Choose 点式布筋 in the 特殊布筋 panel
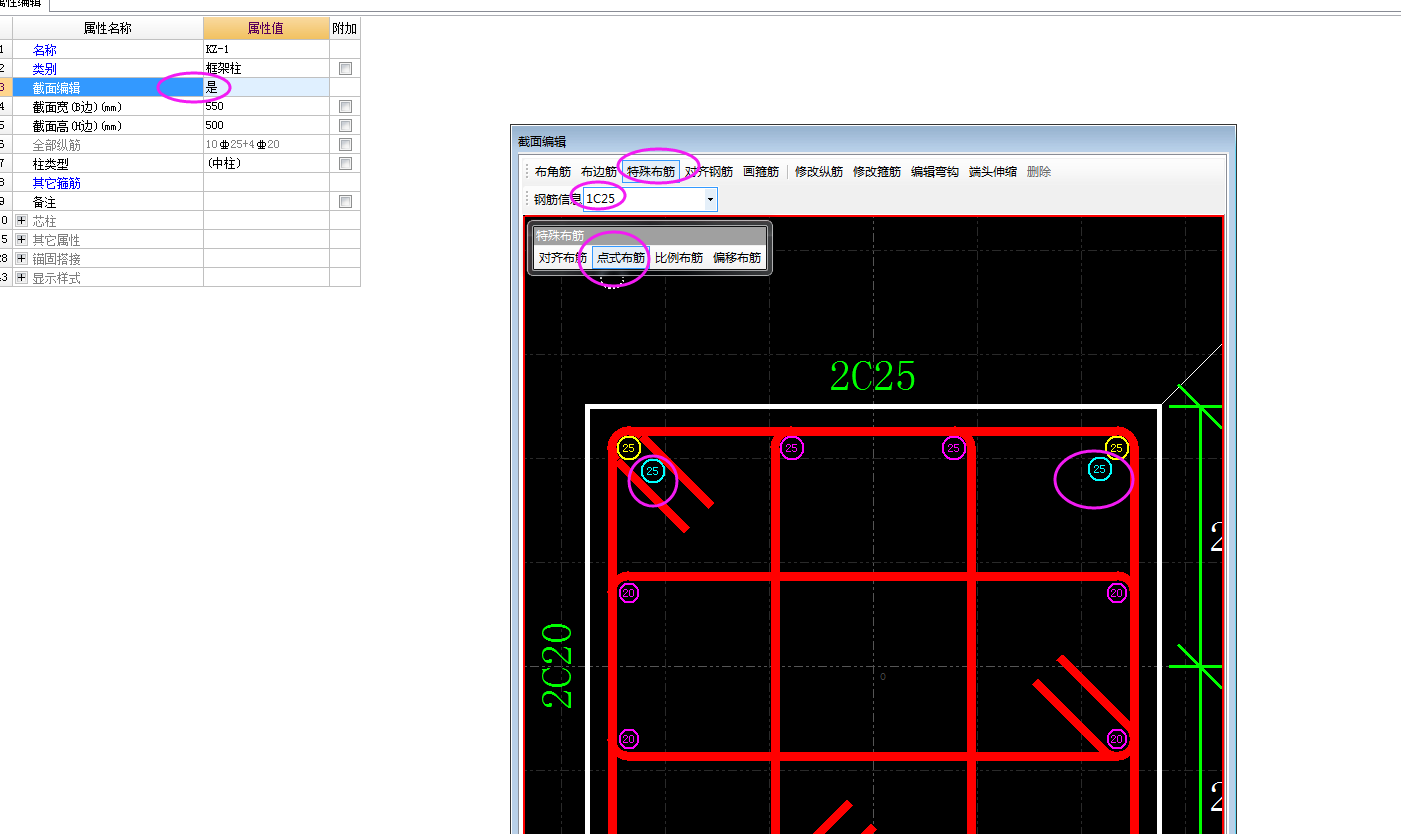 [x=621, y=258]
